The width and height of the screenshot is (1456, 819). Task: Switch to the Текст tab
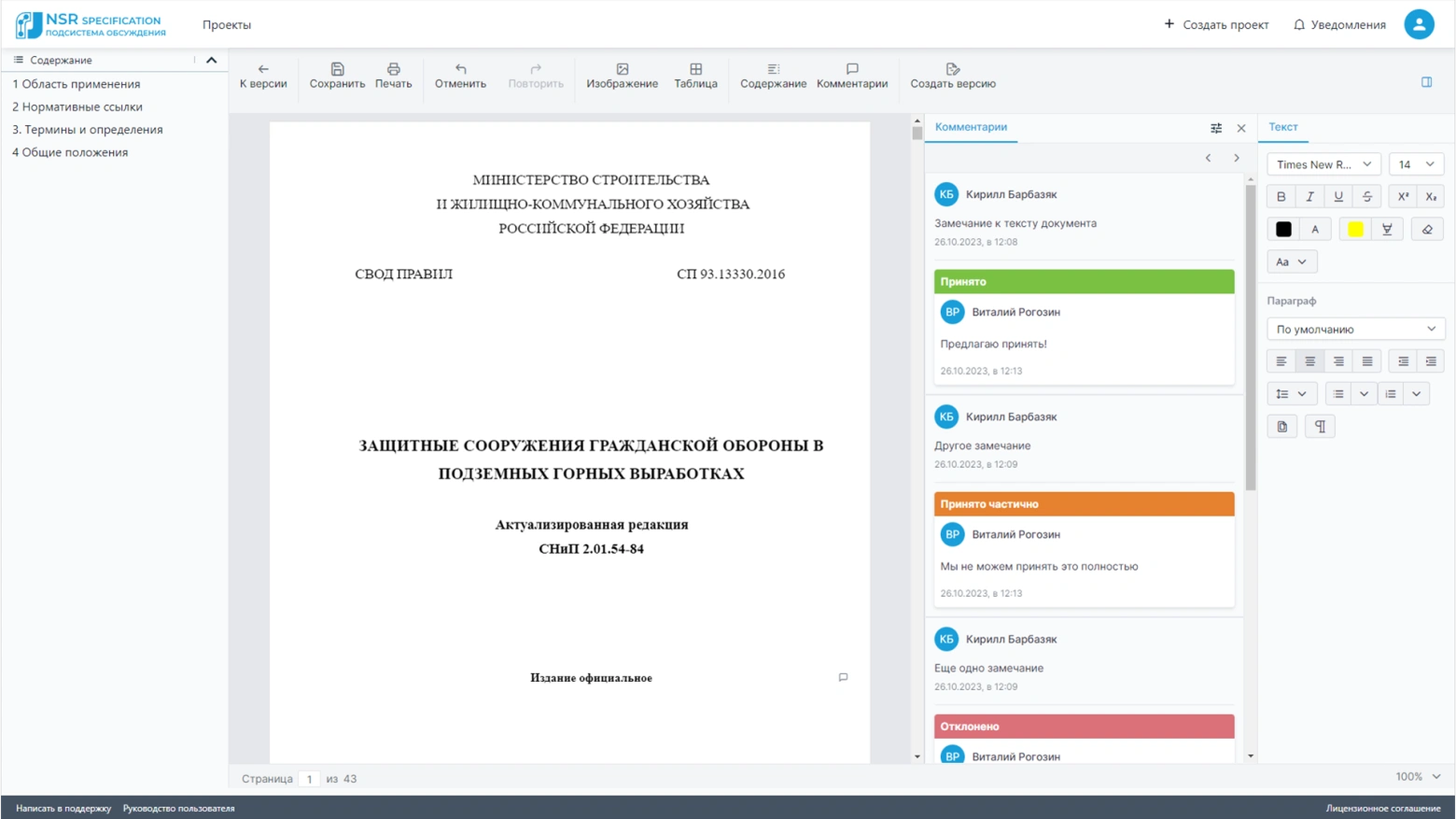click(x=1282, y=127)
